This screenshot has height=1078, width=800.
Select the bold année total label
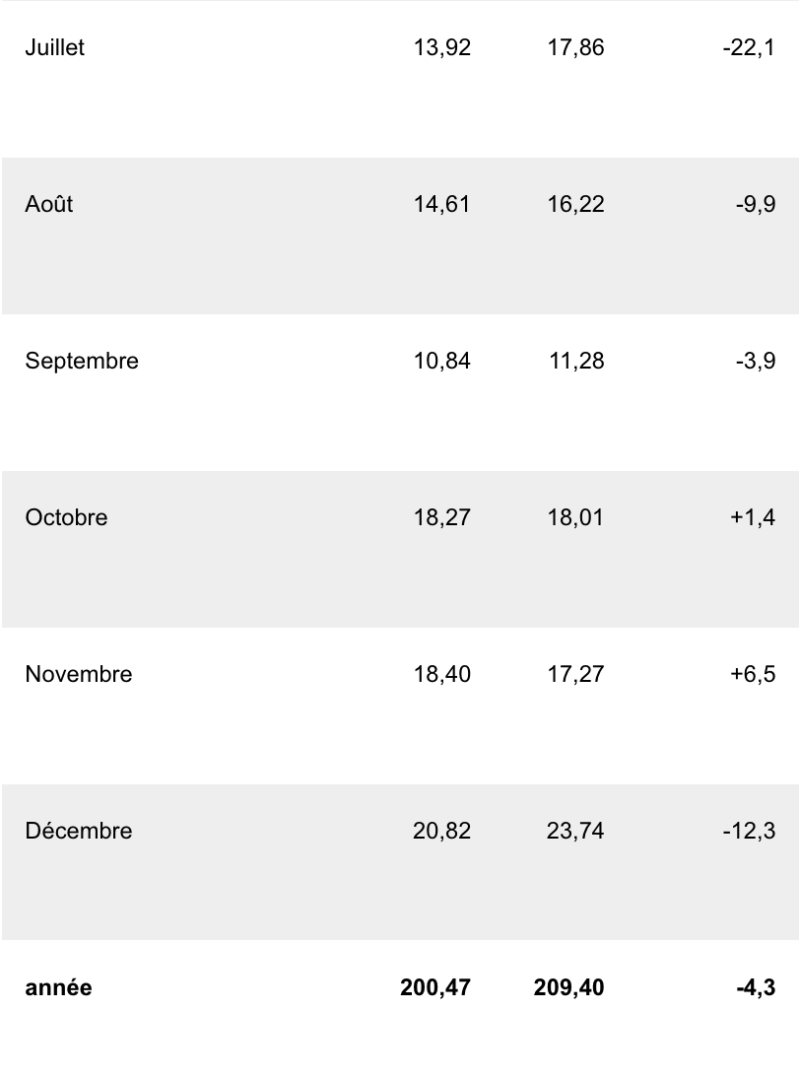click(x=58, y=988)
